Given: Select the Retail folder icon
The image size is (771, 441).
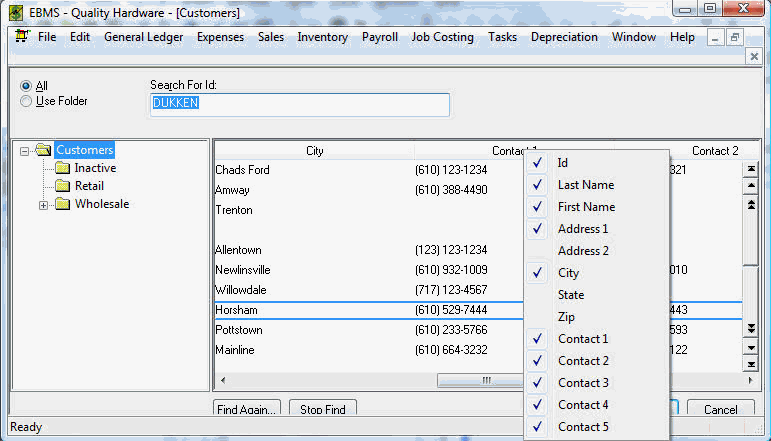Looking at the screenshot, I should tap(62, 186).
